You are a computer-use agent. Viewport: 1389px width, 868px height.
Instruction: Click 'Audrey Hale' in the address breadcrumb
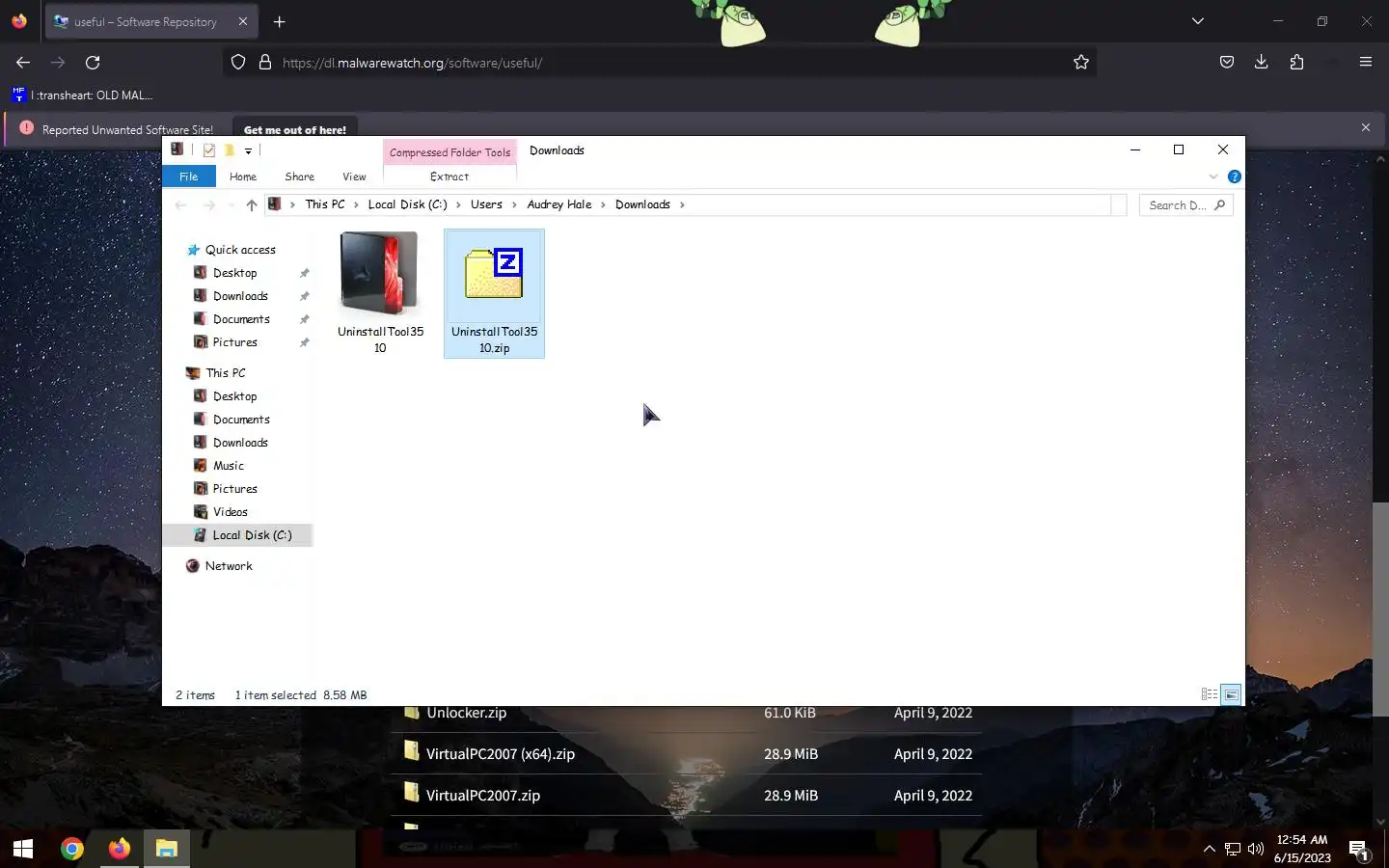pyautogui.click(x=559, y=204)
